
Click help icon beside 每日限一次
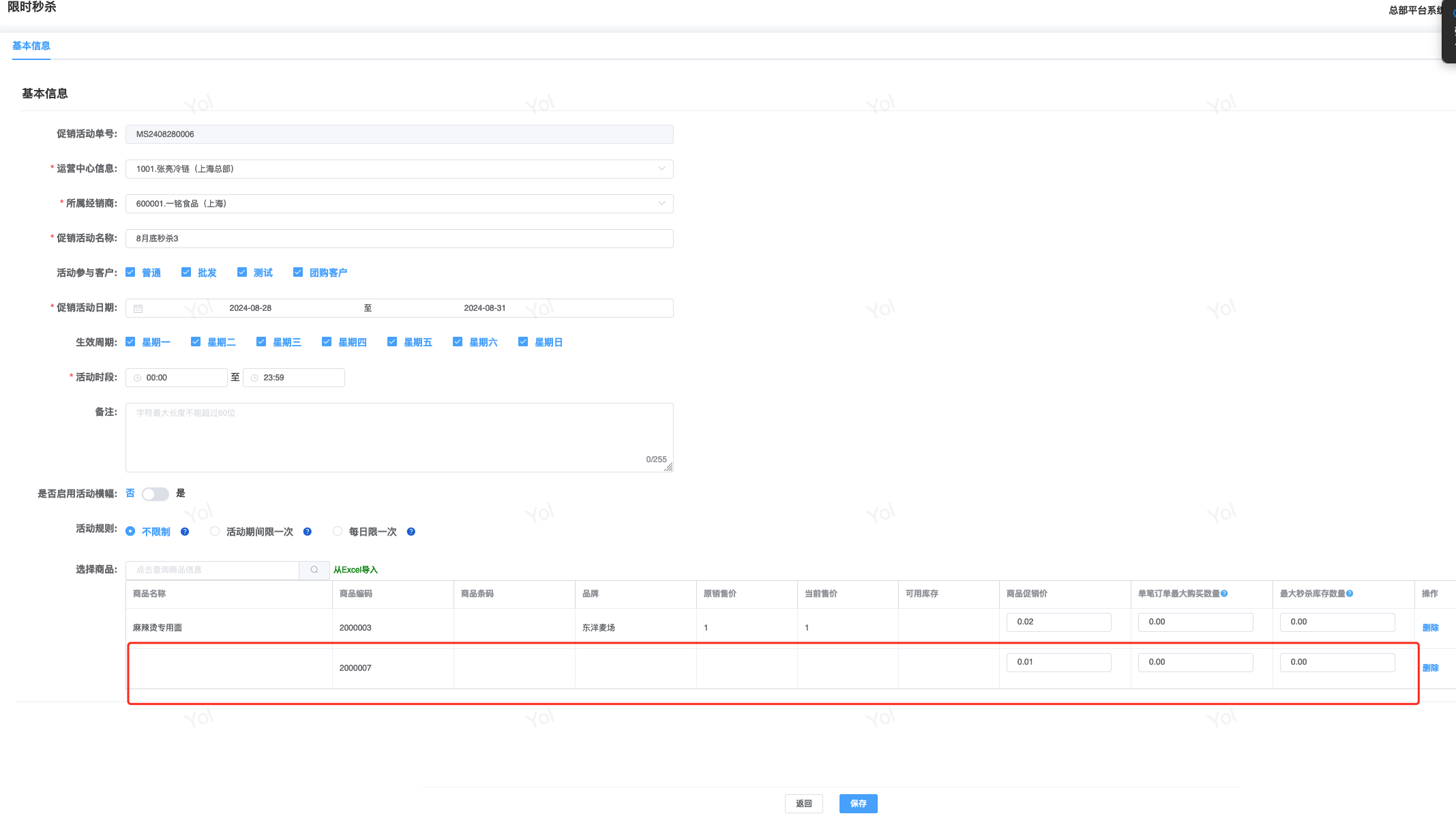tap(411, 532)
